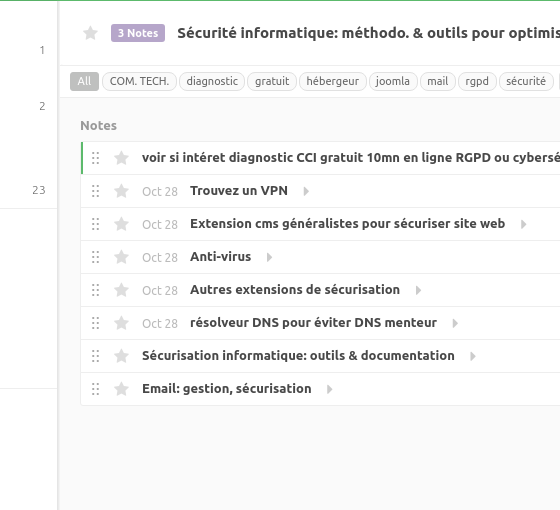Viewport: 560px width, 510px height.
Task: Click drag handle of Autres extensions row
Action: [x=95, y=290]
